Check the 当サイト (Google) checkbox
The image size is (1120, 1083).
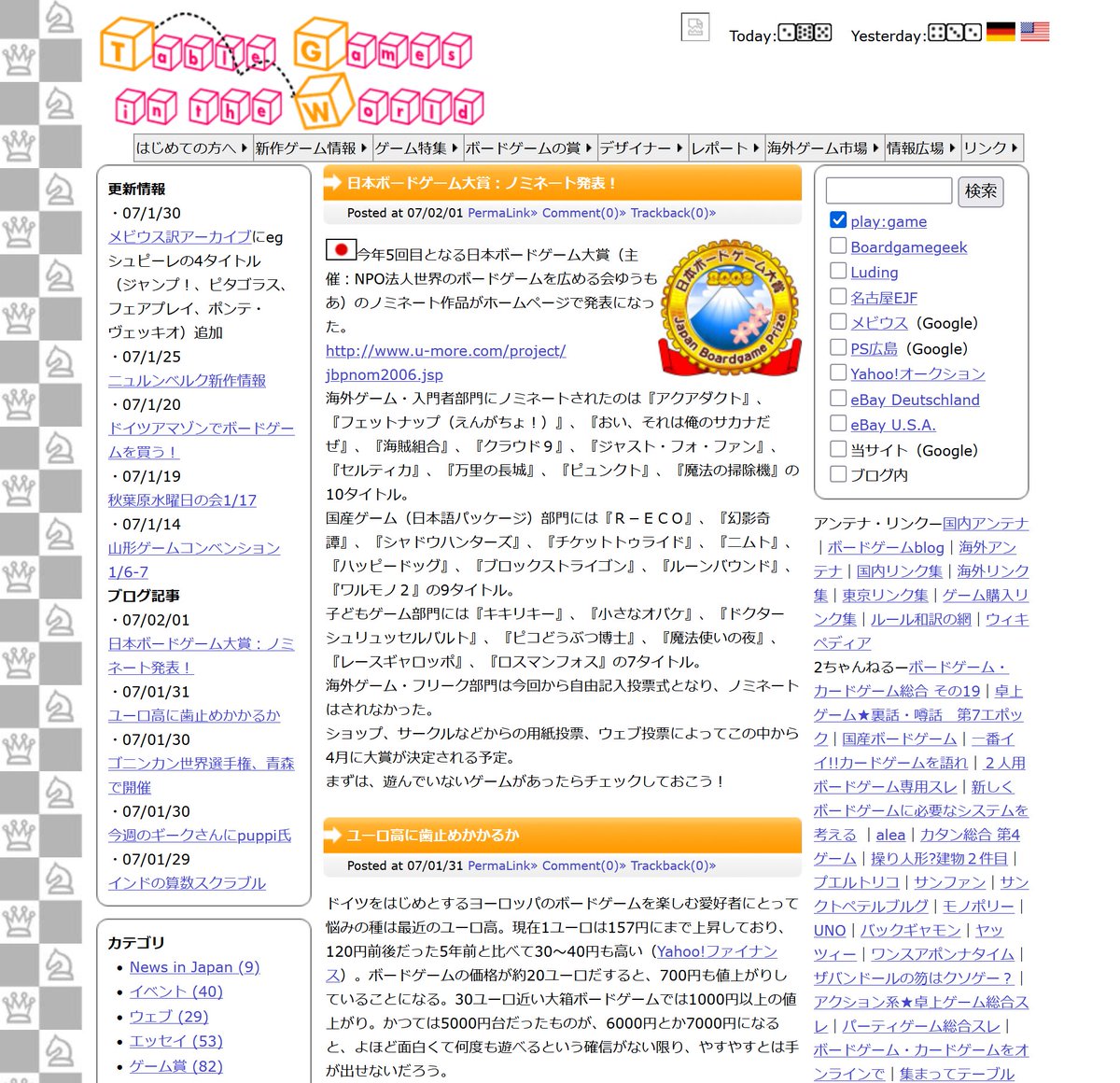[838, 448]
